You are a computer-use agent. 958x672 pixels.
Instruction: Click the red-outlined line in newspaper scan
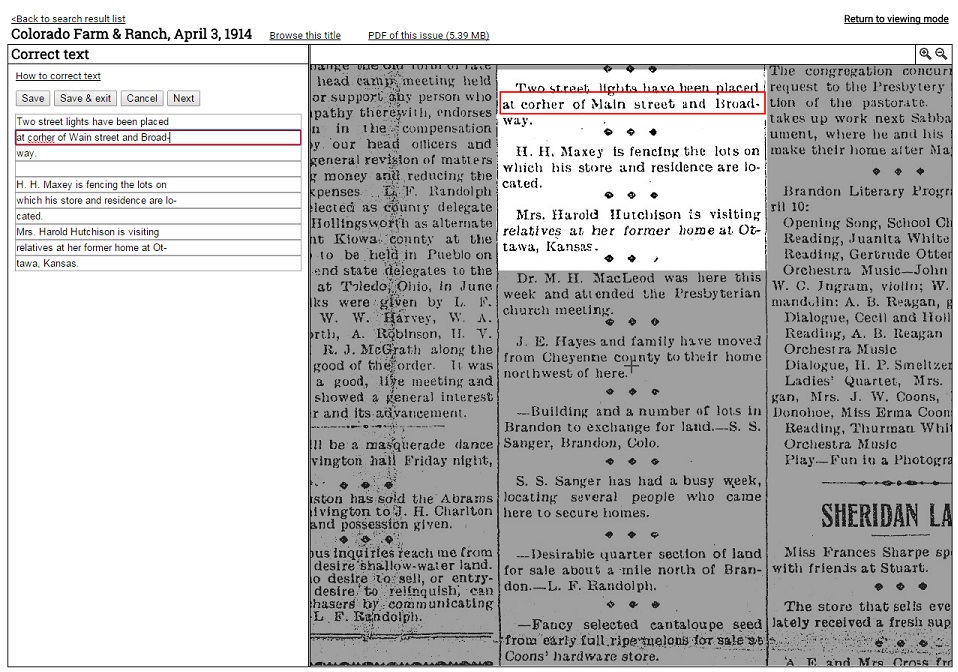632,104
